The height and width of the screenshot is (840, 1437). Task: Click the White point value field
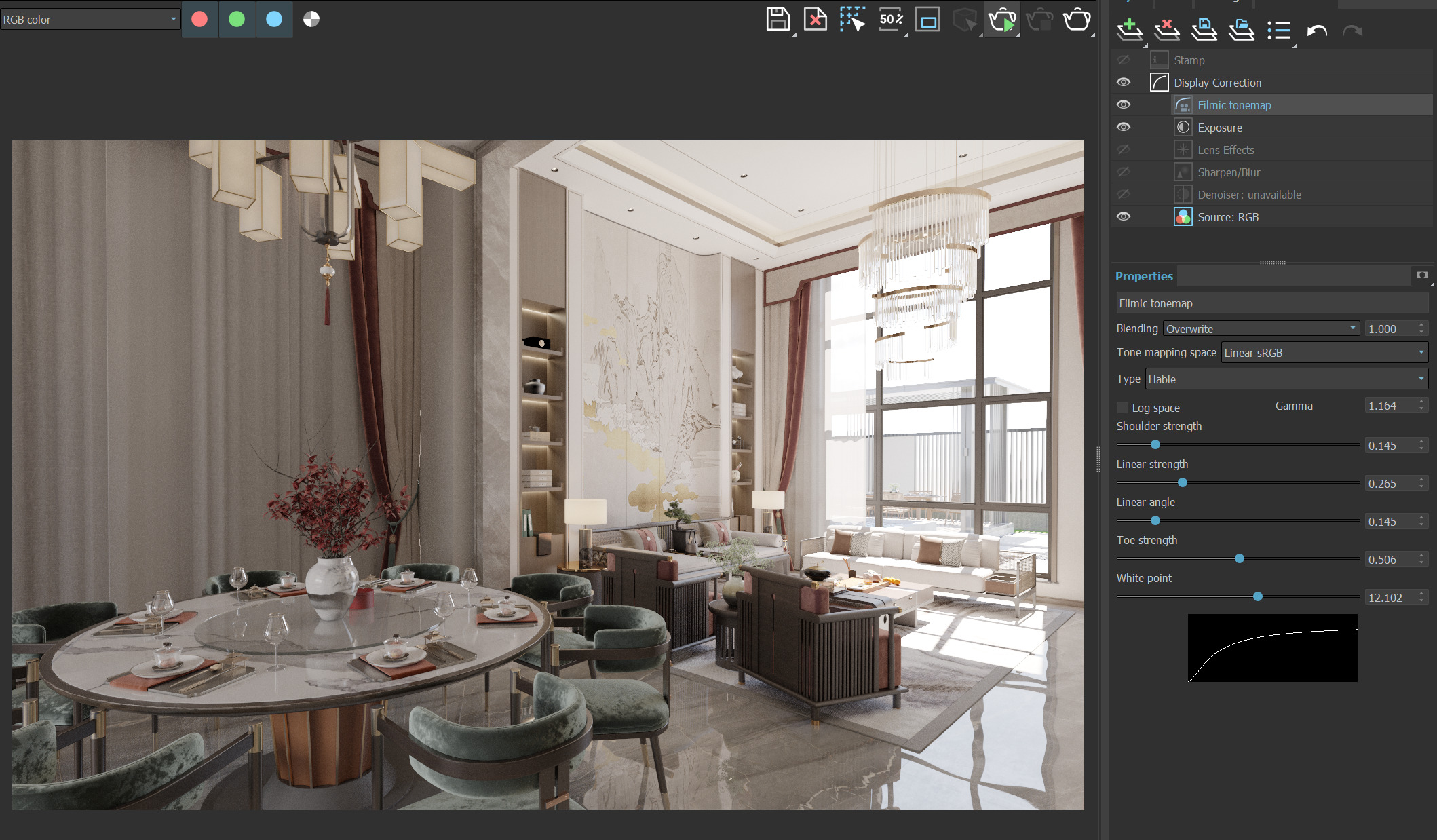tap(1390, 597)
